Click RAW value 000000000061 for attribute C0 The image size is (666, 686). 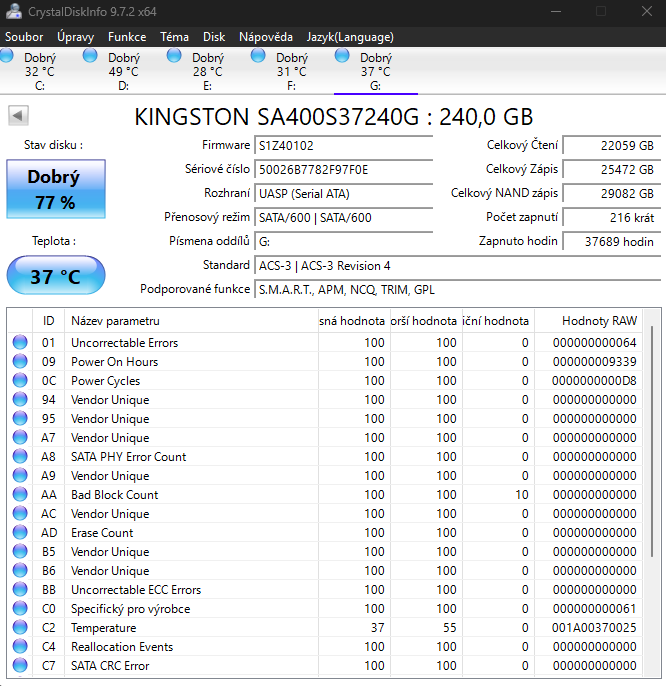click(594, 609)
